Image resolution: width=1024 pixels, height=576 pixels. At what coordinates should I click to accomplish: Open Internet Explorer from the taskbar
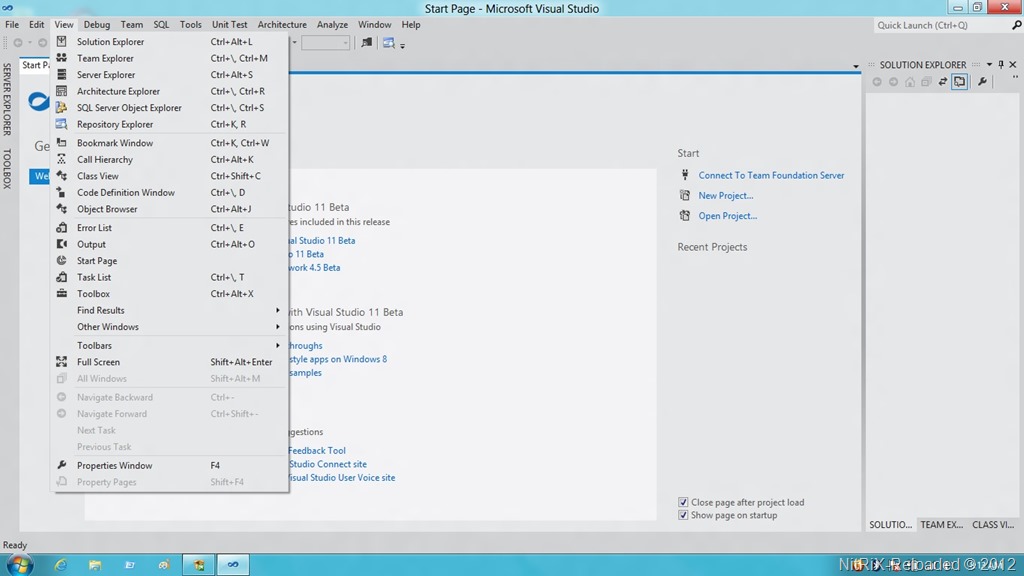pyautogui.click(x=60, y=565)
